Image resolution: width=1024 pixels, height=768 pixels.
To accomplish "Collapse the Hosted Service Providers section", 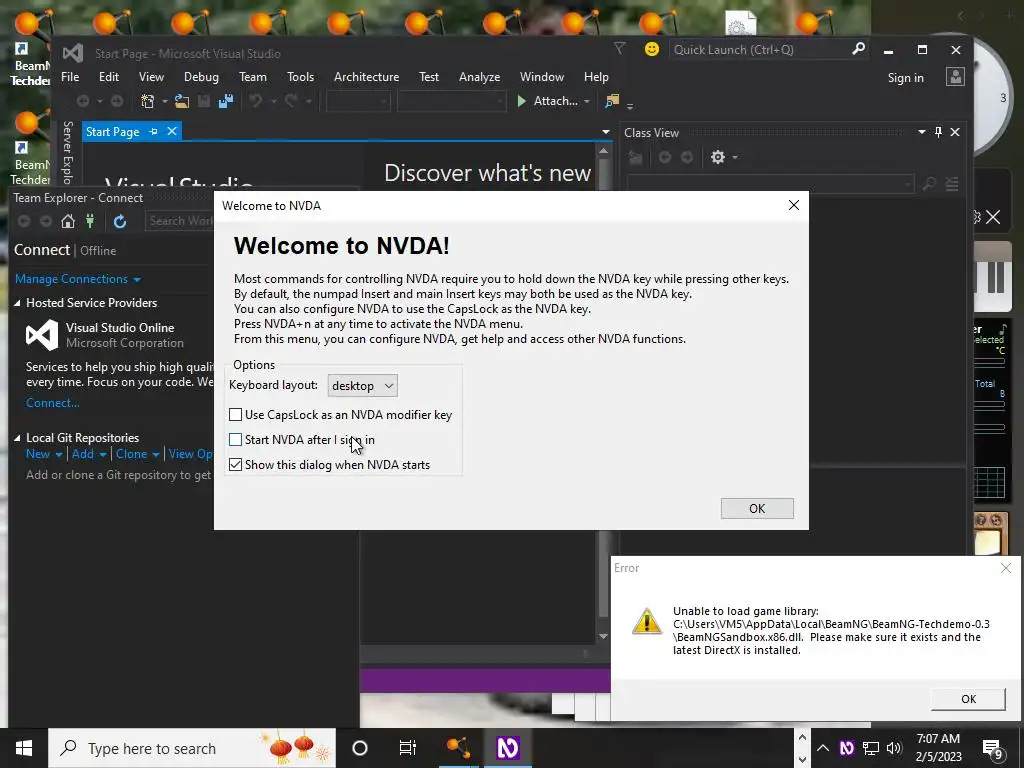I will 18,303.
